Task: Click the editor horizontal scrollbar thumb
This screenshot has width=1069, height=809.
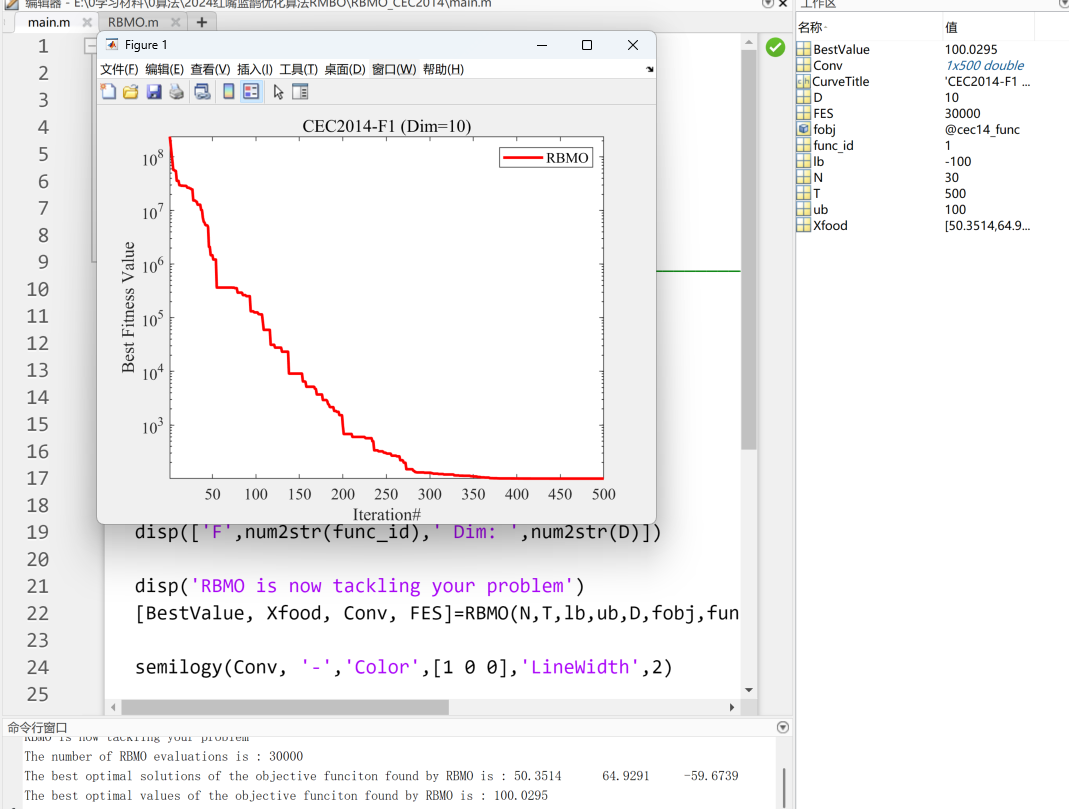Action: coord(285,707)
